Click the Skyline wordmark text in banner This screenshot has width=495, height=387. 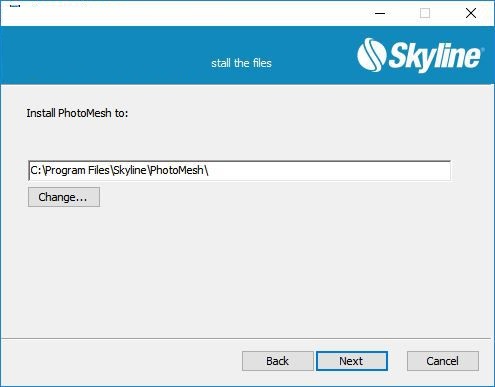pos(436,56)
